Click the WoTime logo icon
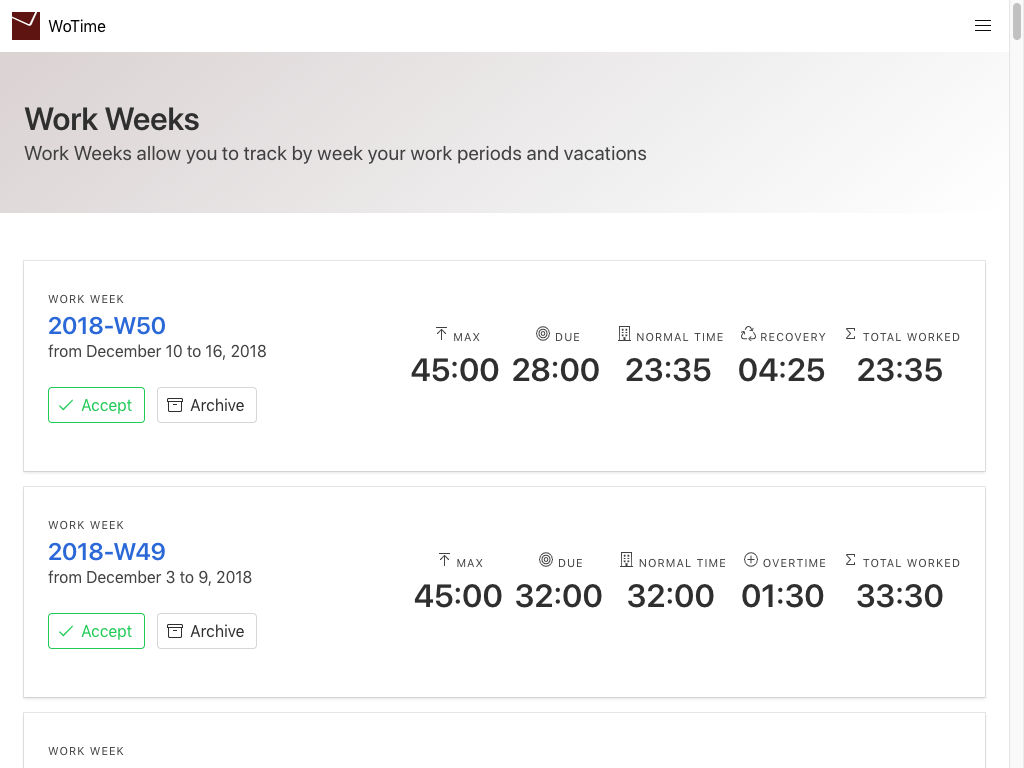The height and width of the screenshot is (768, 1024). click(26, 26)
